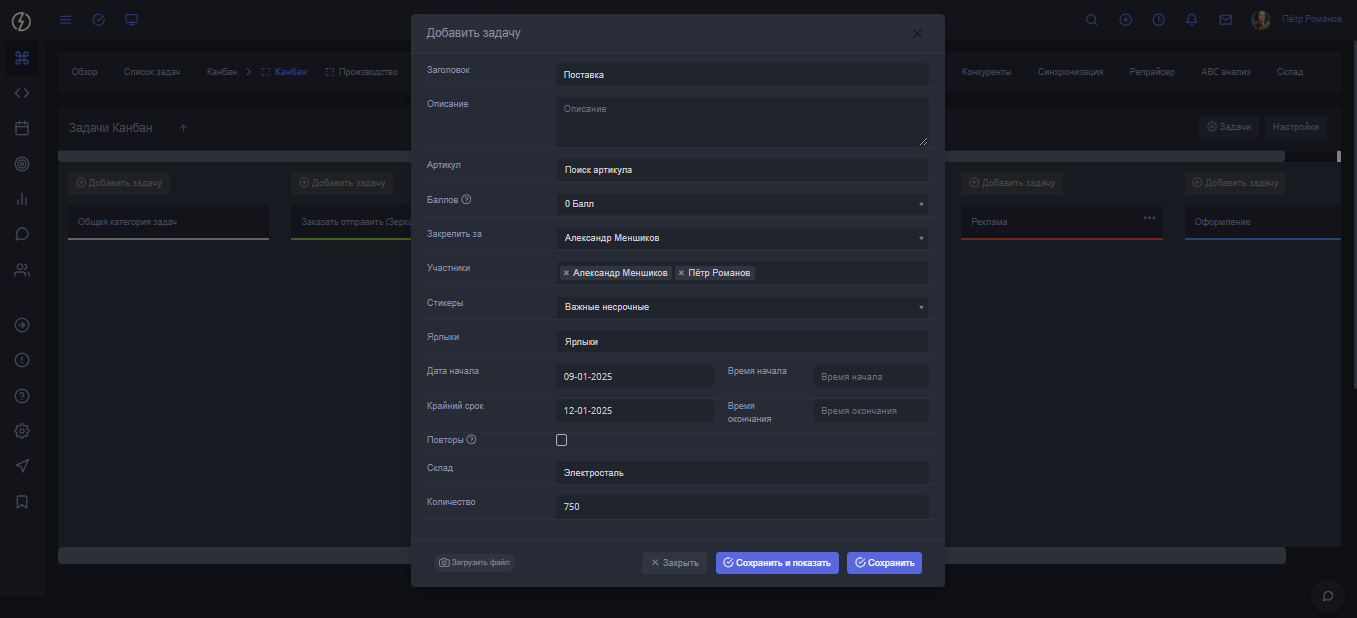The image size is (1357, 618).
Task: Expand the Закрепить за dropdown
Action: [741, 238]
